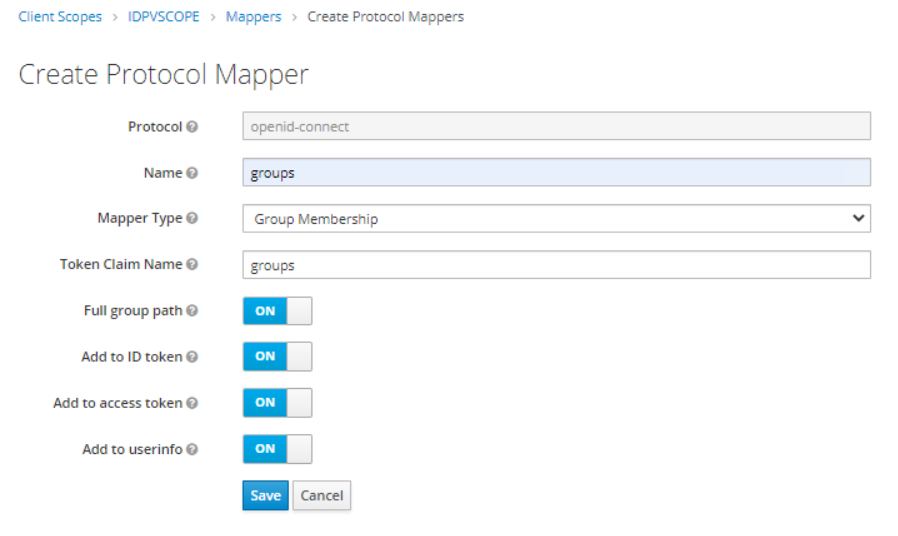Cancel mapper creation
The width and height of the screenshot is (898, 536).
click(322, 495)
